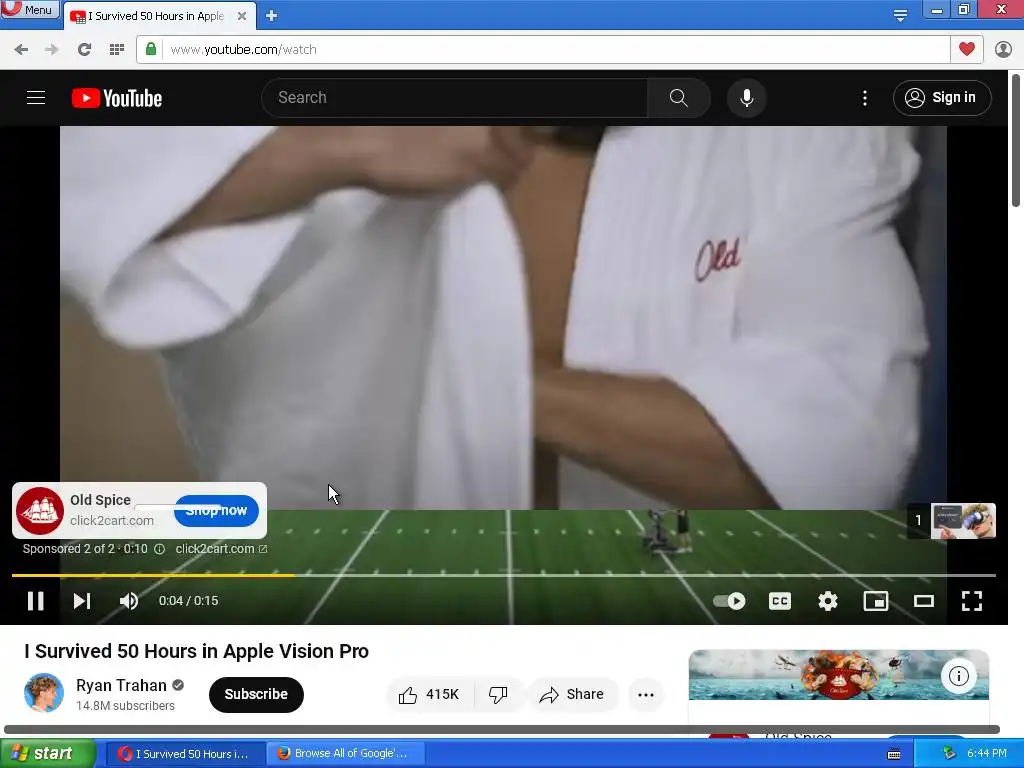
Task: Mute the player volume
Action: tap(129, 601)
